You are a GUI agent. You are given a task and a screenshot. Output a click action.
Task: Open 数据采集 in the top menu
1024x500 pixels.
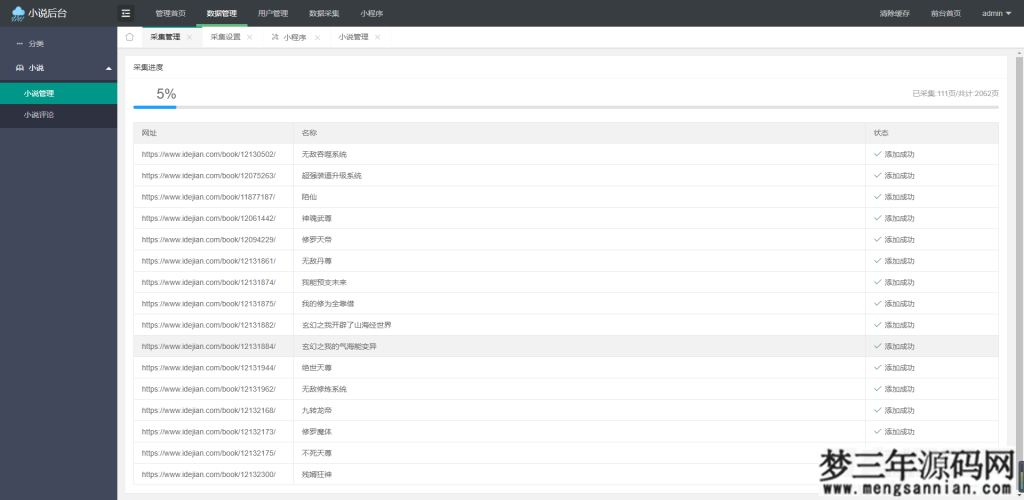click(x=324, y=13)
